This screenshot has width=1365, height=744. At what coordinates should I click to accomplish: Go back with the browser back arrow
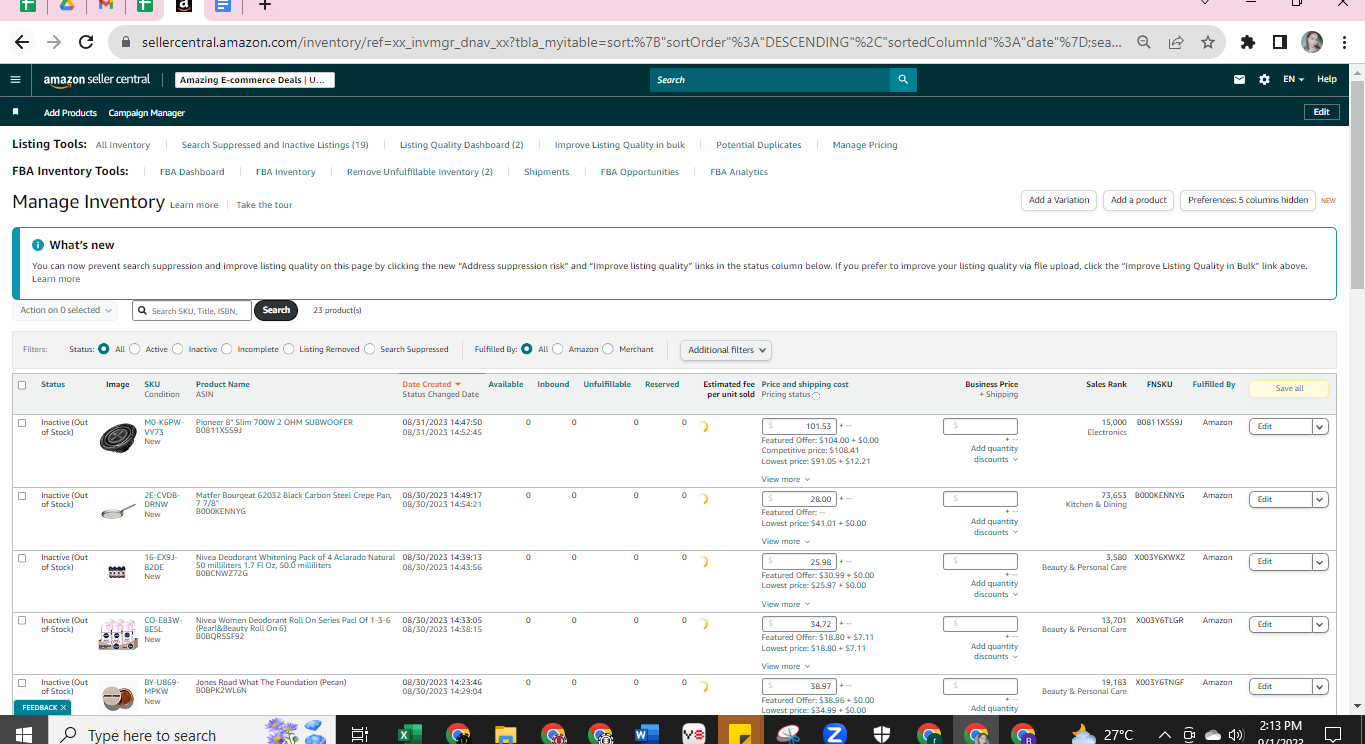[x=22, y=42]
